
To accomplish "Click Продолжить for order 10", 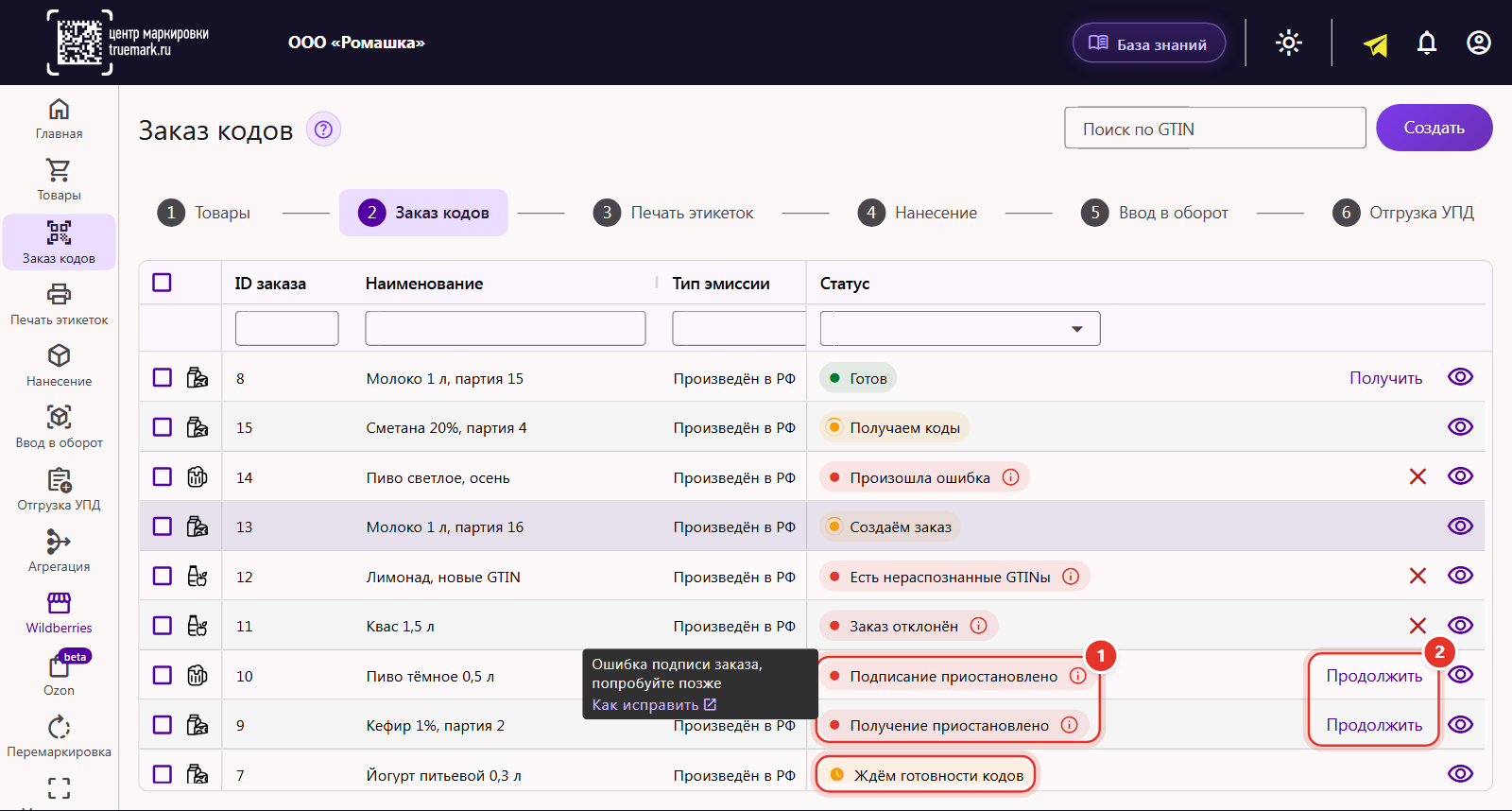I will pyautogui.click(x=1374, y=676).
